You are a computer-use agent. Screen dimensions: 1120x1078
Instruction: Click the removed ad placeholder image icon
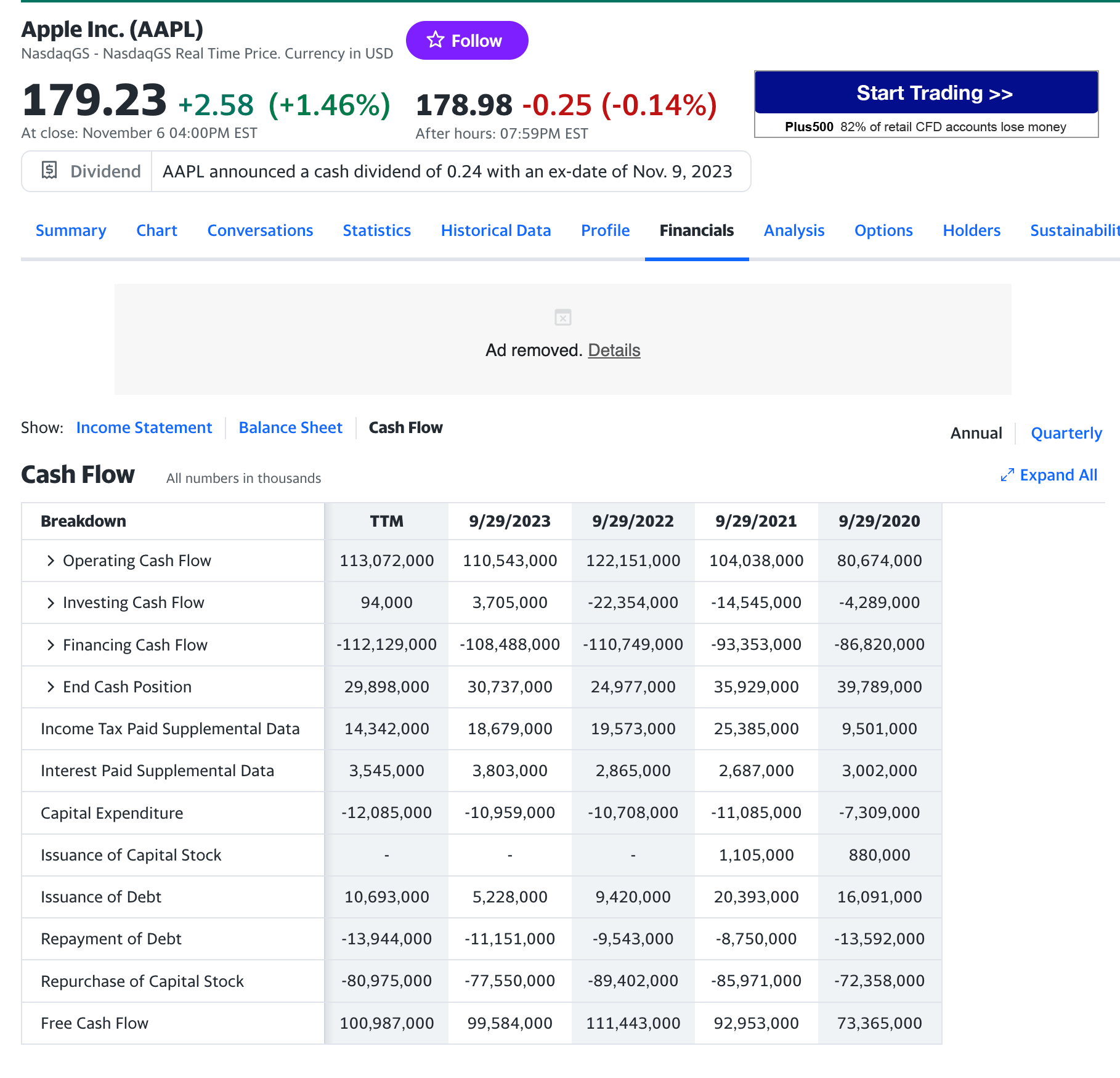[x=562, y=318]
